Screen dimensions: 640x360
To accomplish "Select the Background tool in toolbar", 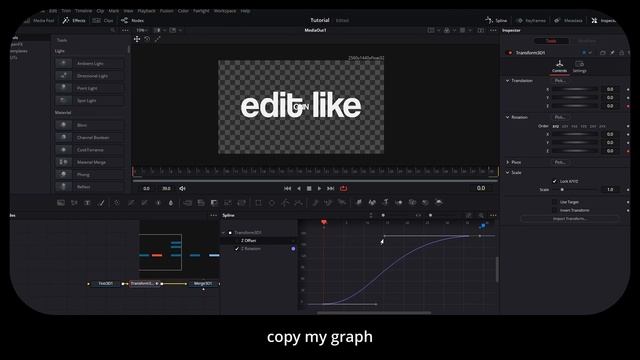I will (61, 202).
